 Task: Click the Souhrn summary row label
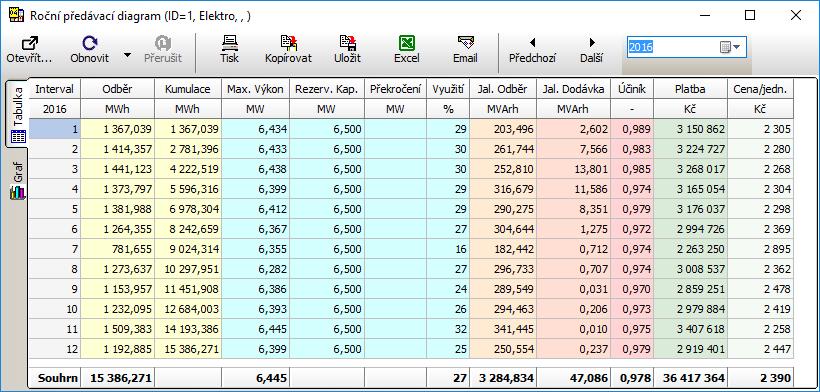click(x=54, y=377)
